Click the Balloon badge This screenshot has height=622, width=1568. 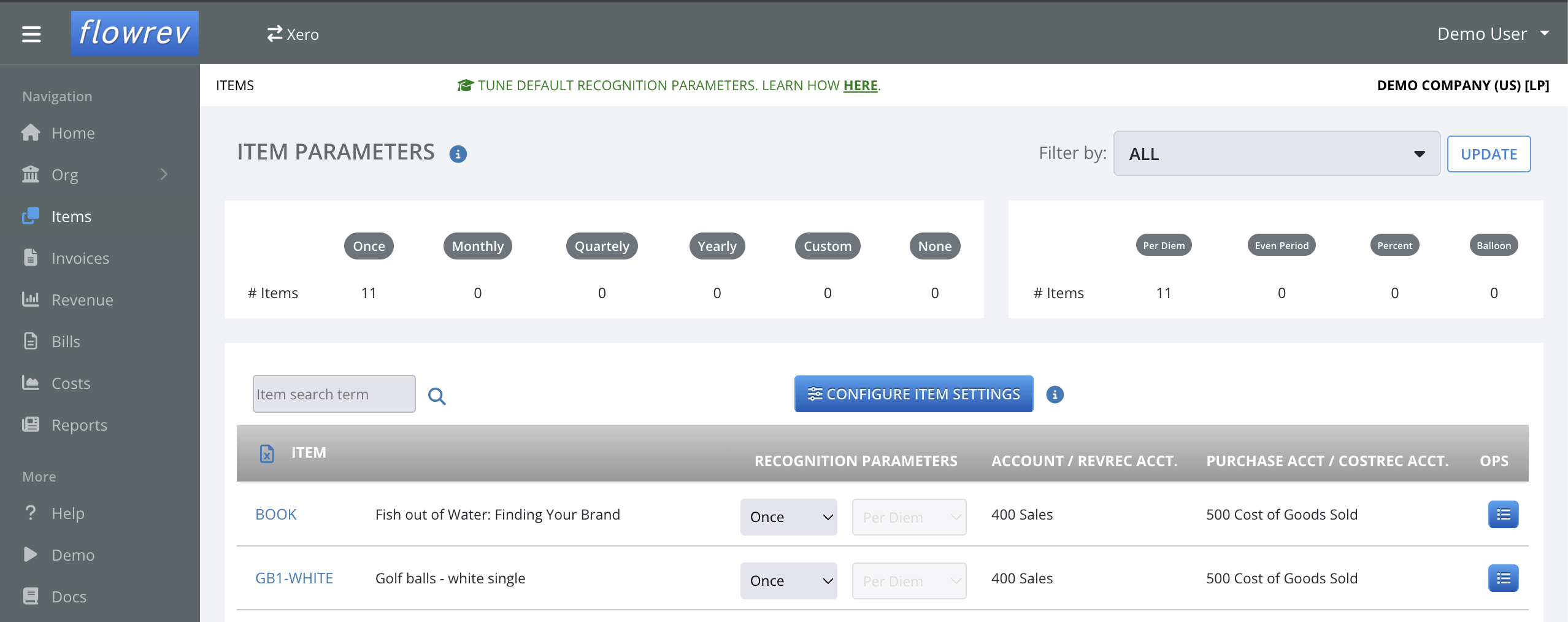[1494, 245]
